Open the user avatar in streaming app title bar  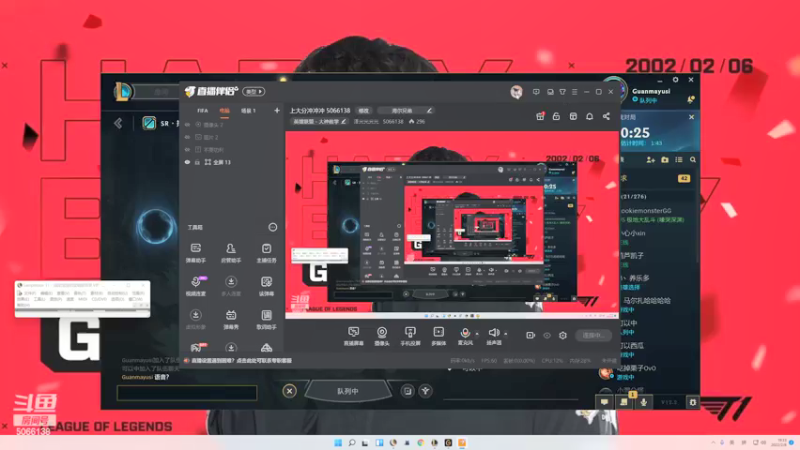coord(516,92)
